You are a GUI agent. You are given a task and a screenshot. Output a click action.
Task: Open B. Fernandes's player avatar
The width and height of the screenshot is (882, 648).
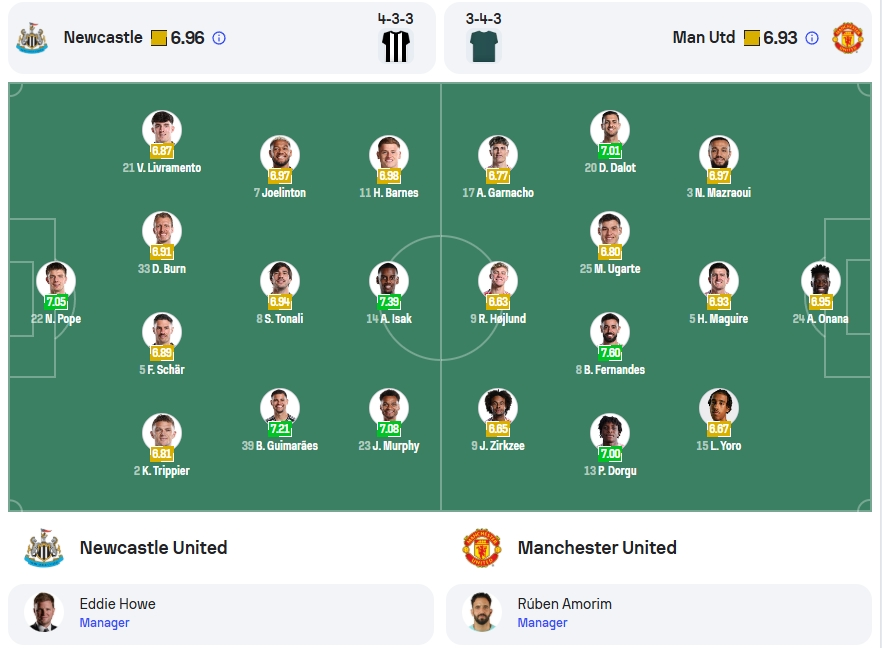[x=610, y=332]
